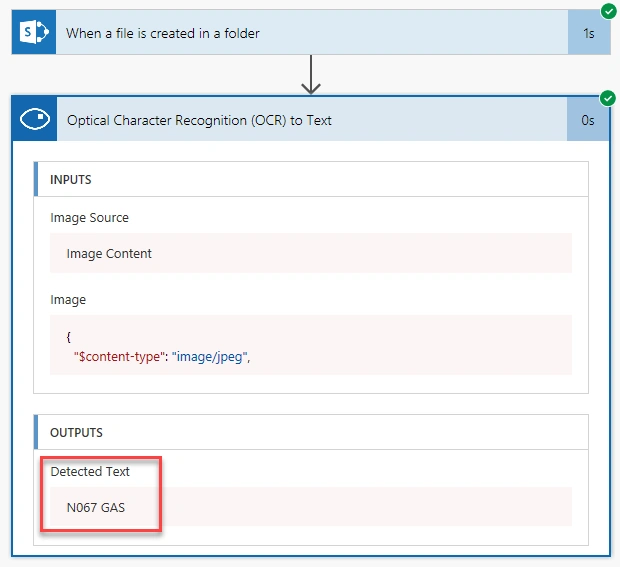
Task: Click the "image/jpeg" JSON value
Action: coord(209,357)
